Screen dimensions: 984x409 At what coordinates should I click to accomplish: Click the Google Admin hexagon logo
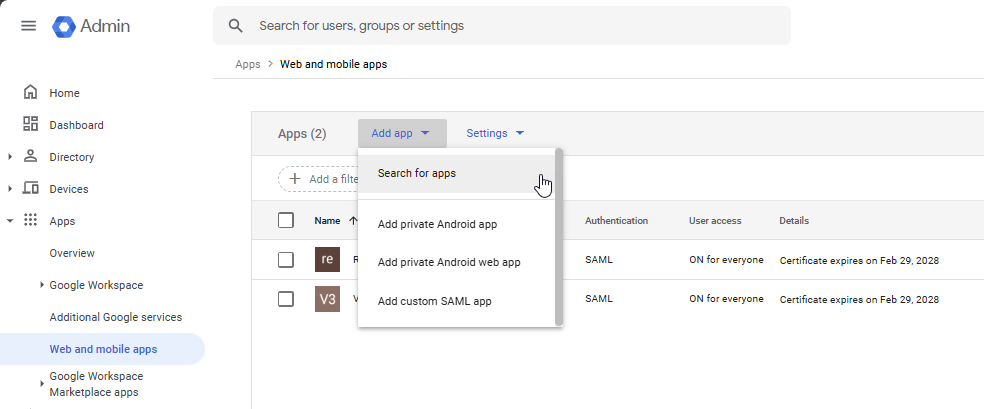point(63,26)
